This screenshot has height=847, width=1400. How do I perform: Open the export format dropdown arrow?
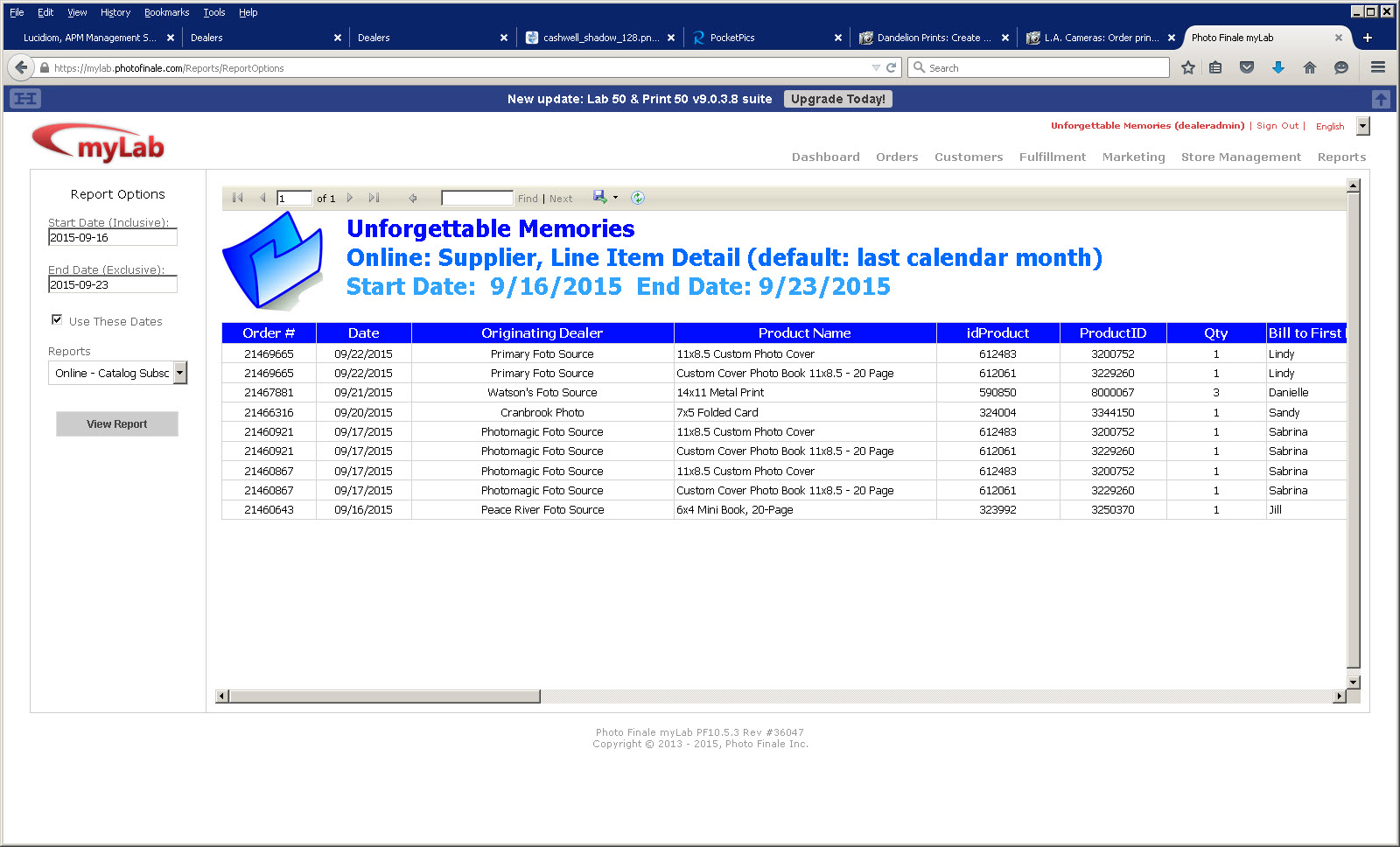(x=615, y=198)
